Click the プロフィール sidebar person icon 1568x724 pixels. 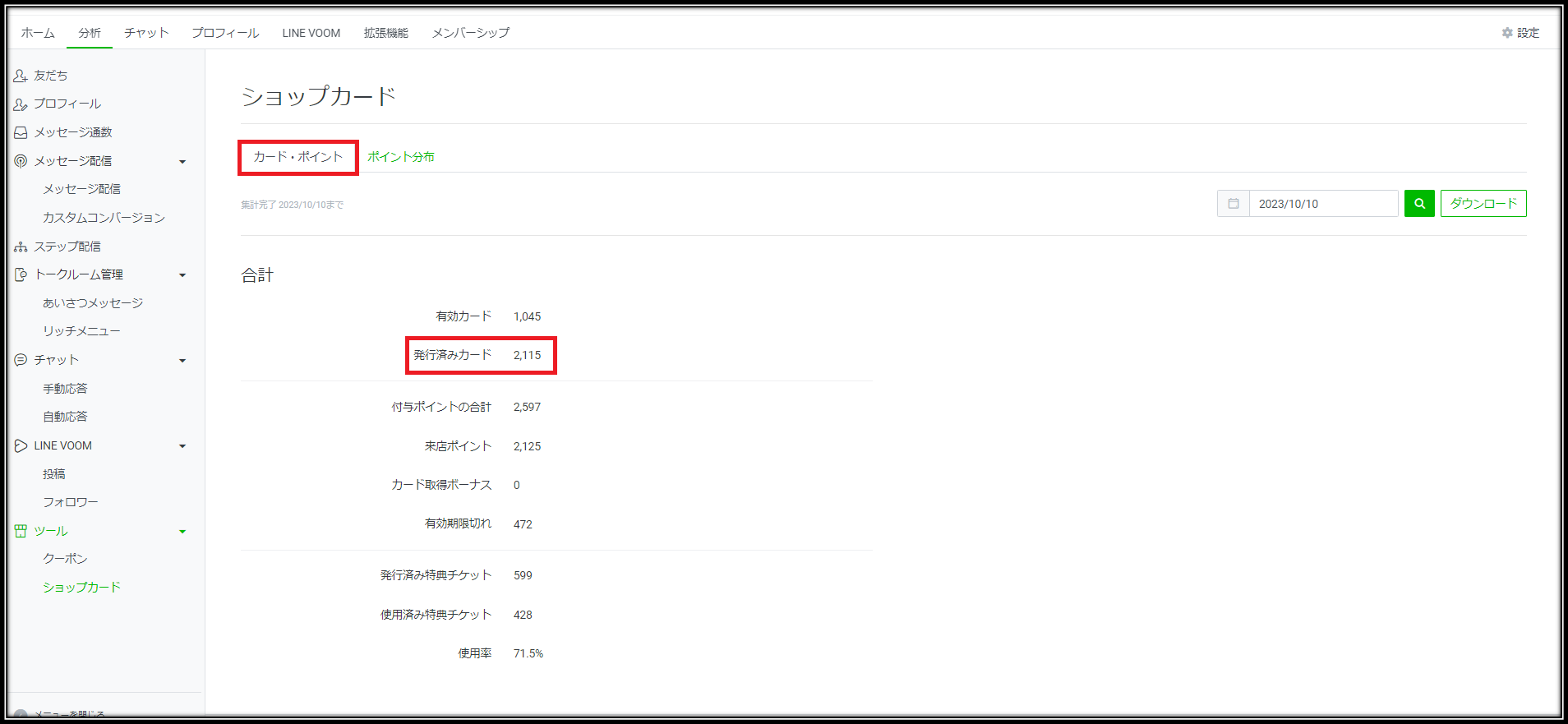point(21,104)
